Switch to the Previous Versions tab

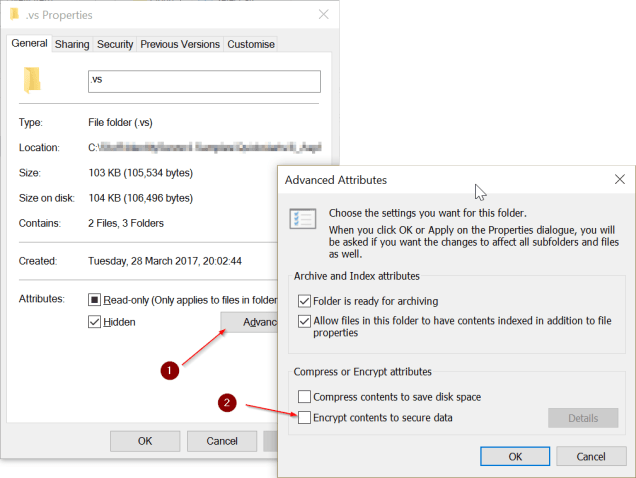(x=180, y=44)
